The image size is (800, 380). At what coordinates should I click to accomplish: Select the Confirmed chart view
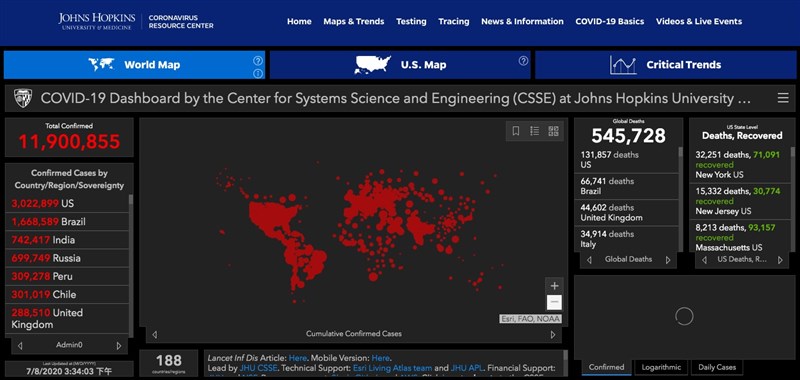click(x=606, y=367)
